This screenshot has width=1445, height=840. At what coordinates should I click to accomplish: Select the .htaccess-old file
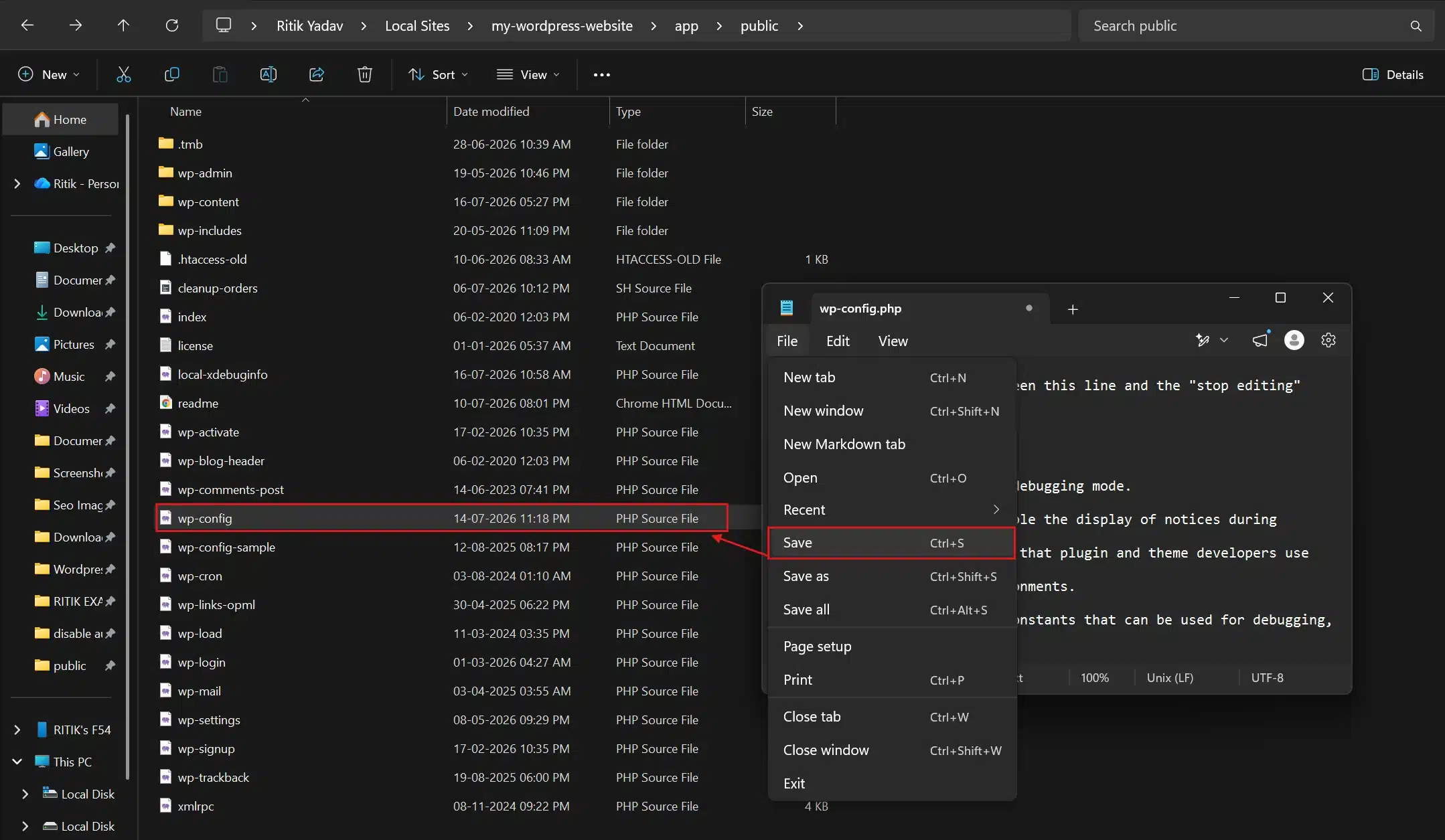[212, 259]
